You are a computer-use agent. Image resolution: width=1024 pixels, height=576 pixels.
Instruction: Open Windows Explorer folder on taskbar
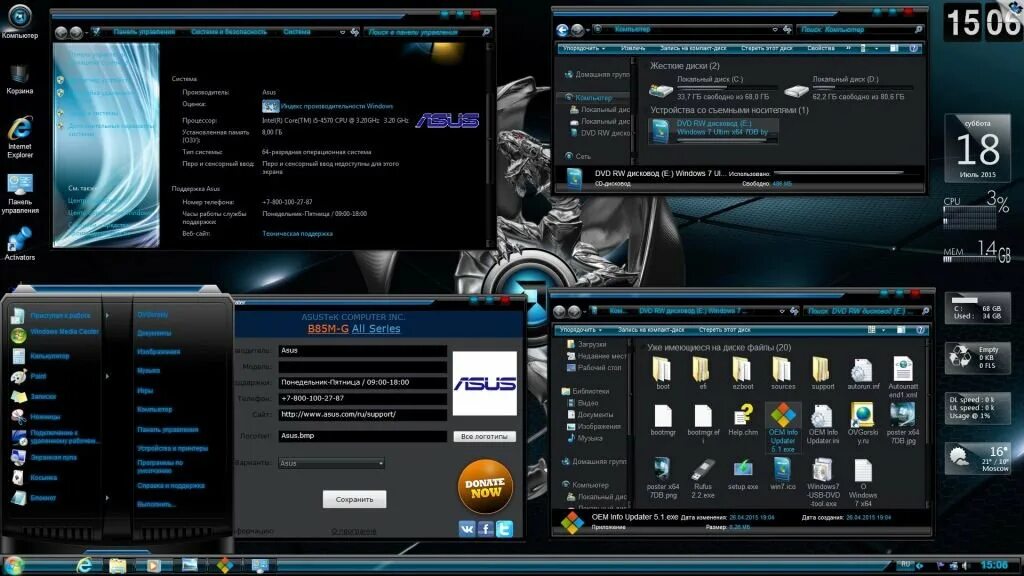click(x=118, y=566)
